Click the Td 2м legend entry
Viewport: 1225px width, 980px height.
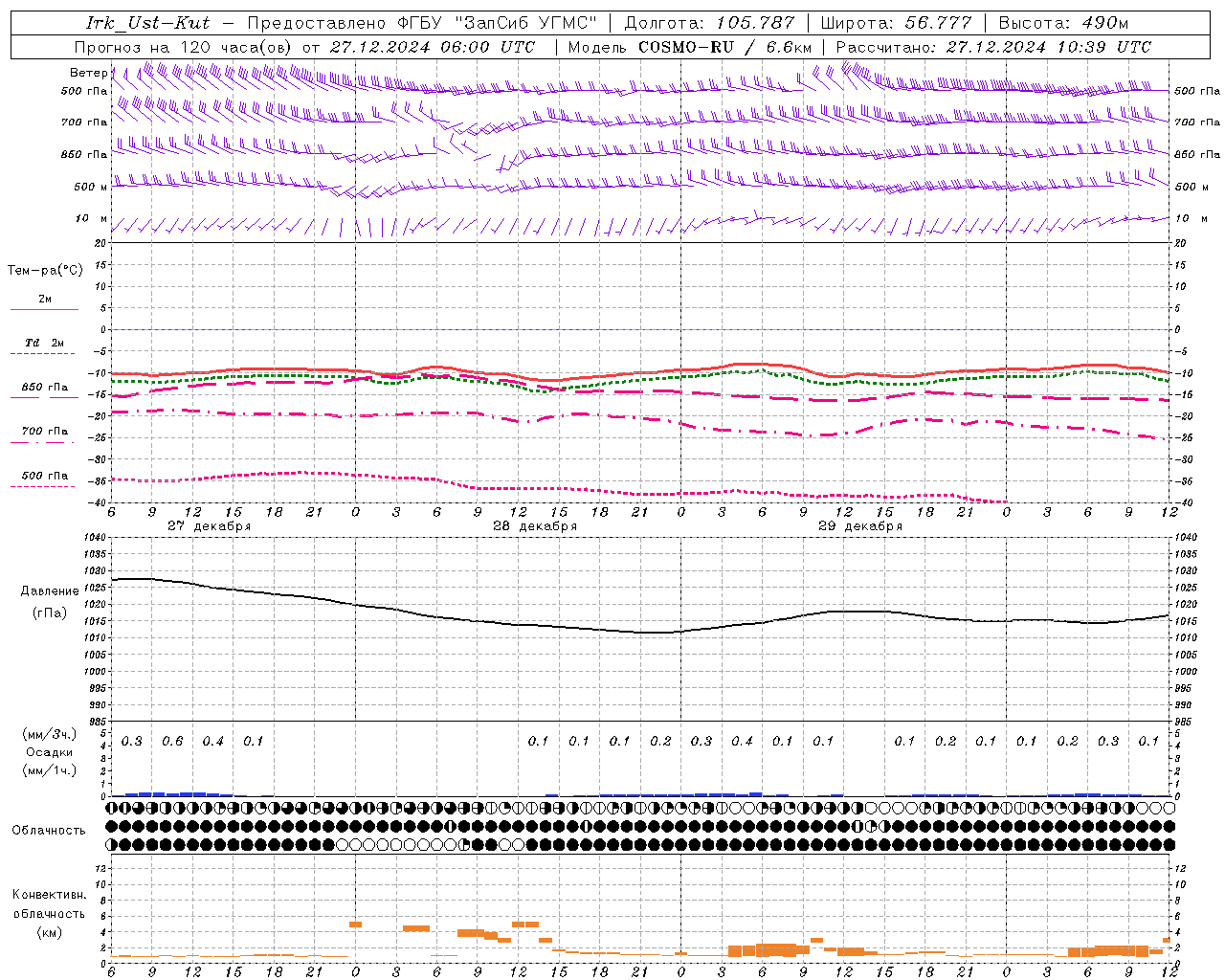tap(45, 343)
